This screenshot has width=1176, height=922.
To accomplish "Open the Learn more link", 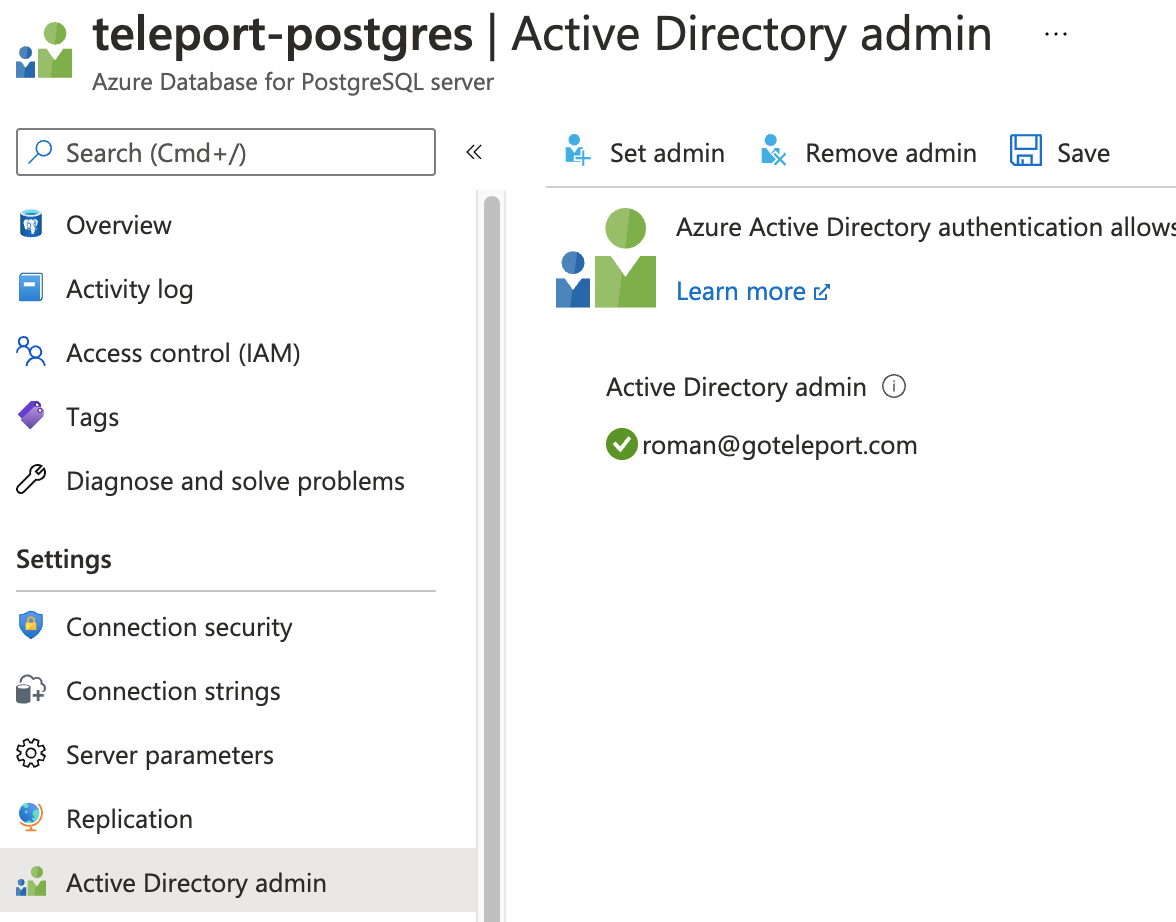I will 742,290.
